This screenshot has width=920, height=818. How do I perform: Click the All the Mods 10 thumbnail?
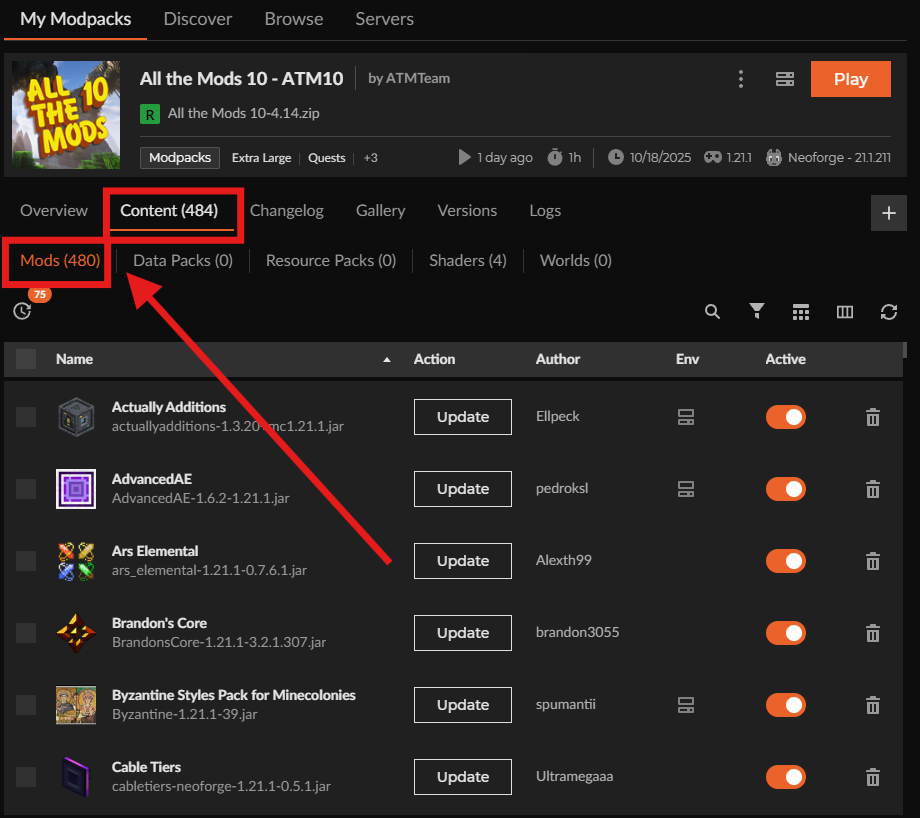66,114
